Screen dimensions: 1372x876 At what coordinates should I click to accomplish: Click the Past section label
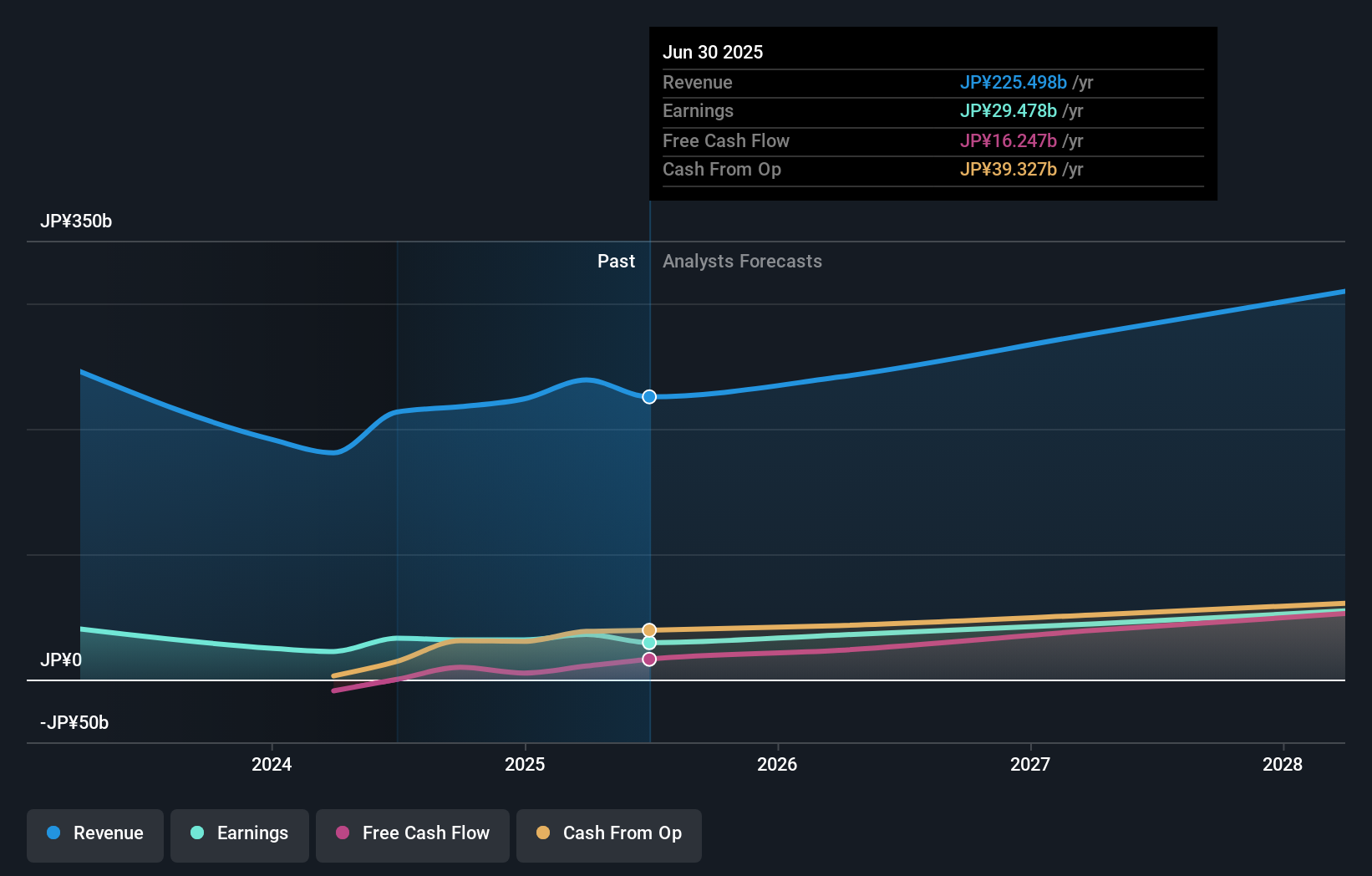coord(616,262)
